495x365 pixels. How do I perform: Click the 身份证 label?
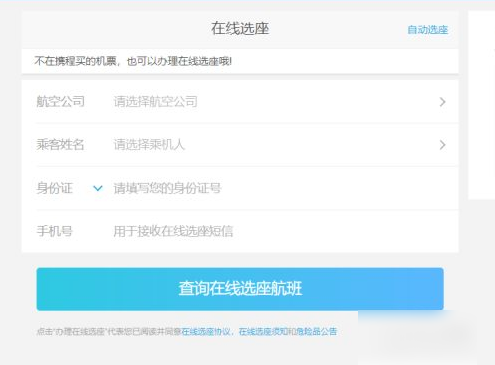pos(54,188)
